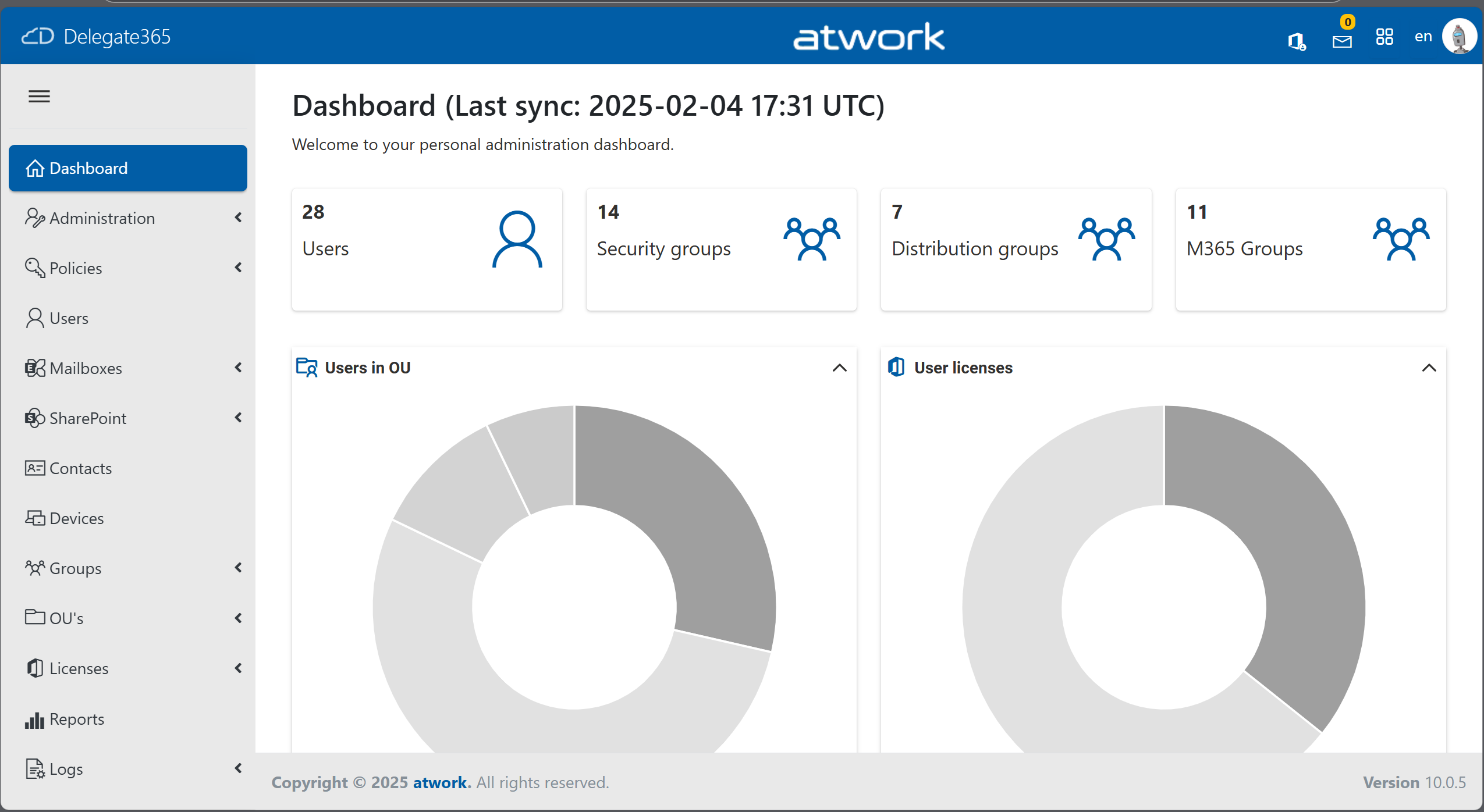The width and height of the screenshot is (1484, 812).
Task: Open the 7 Distribution groups card
Action: (x=1016, y=250)
